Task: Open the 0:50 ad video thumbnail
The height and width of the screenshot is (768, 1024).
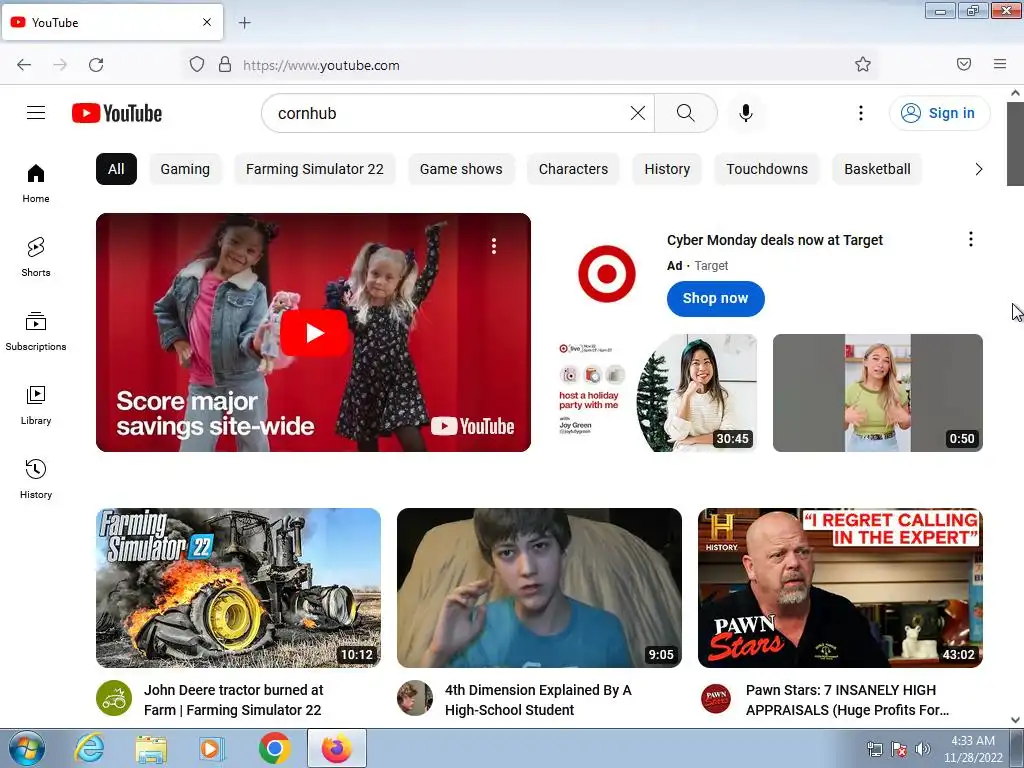Action: (878, 392)
